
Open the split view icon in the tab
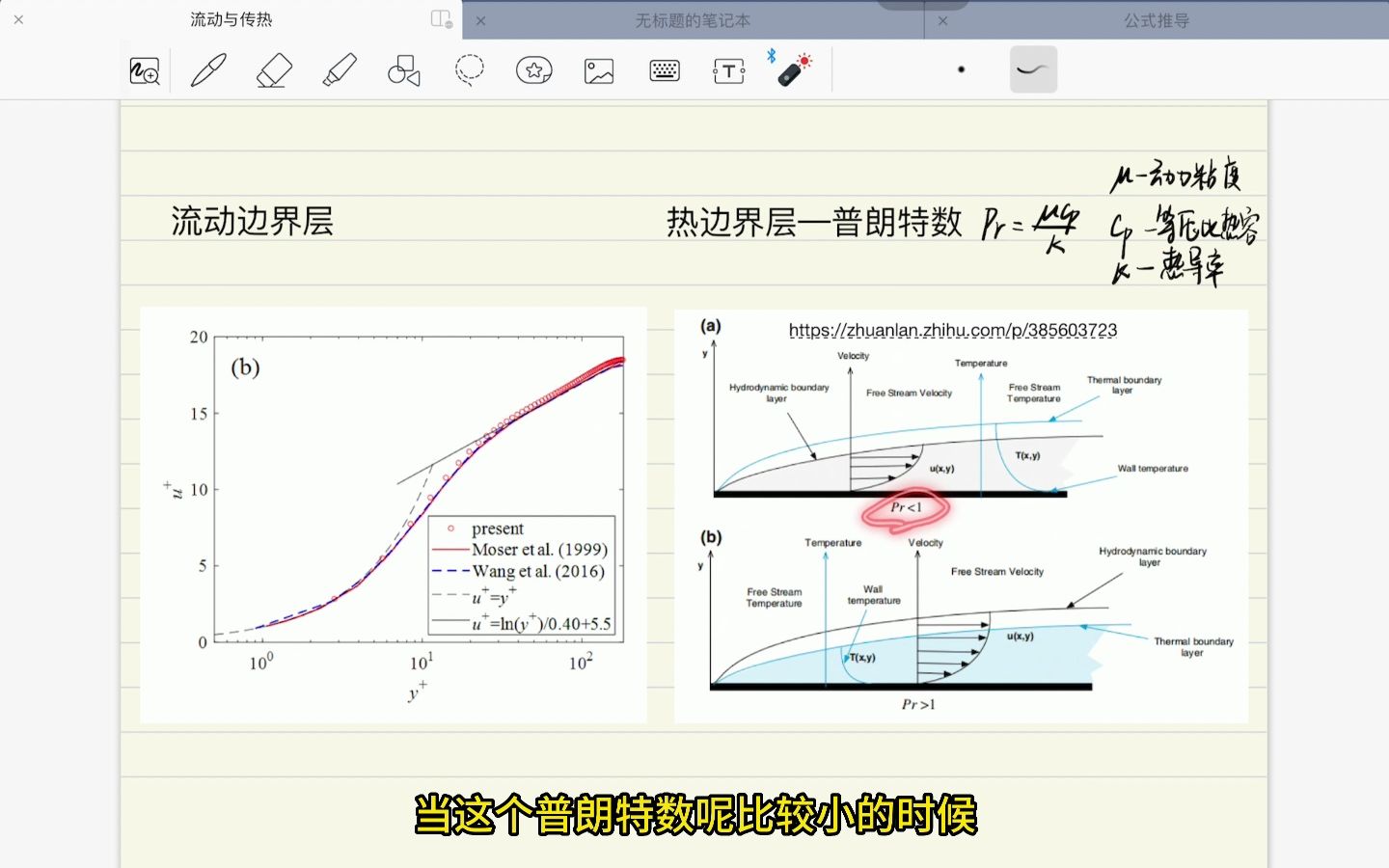[441, 19]
